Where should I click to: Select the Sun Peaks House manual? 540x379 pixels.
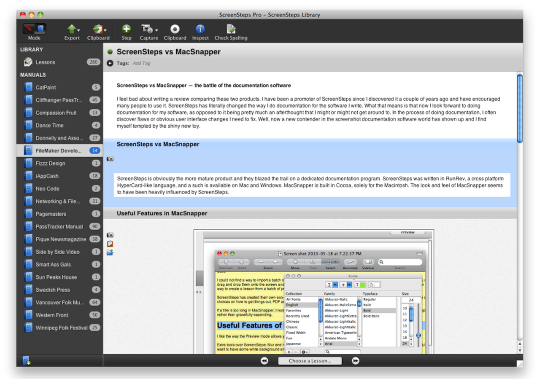tap(59, 277)
